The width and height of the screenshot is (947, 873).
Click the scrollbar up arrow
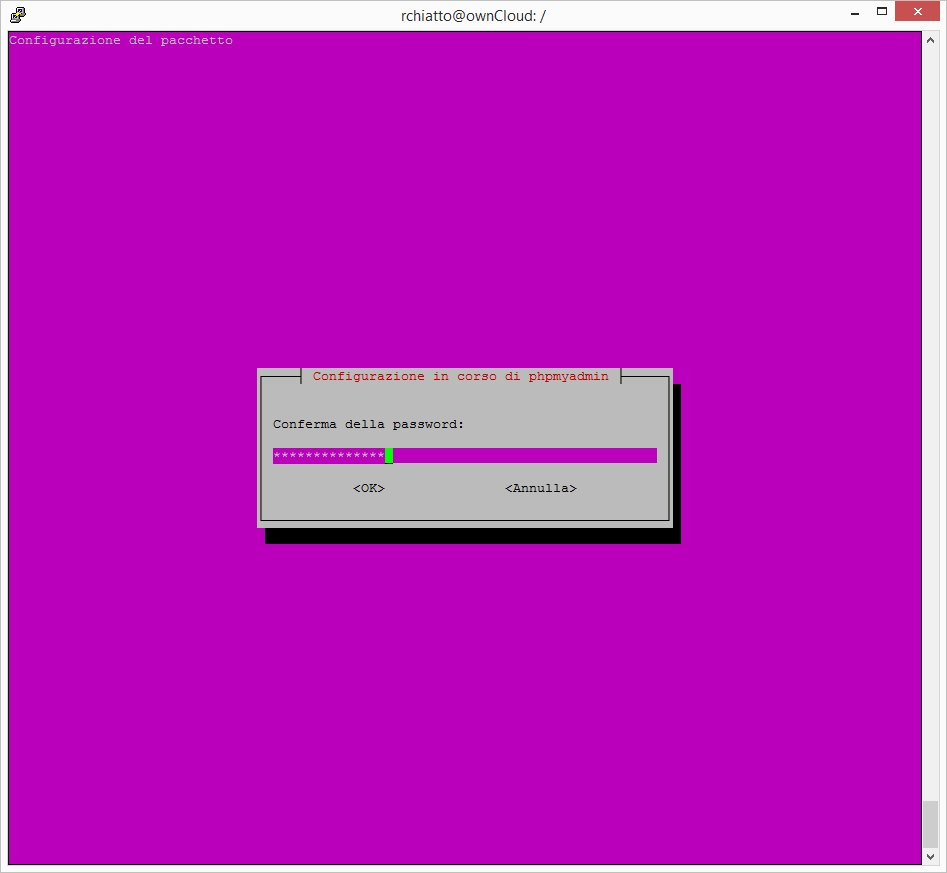tap(930, 40)
